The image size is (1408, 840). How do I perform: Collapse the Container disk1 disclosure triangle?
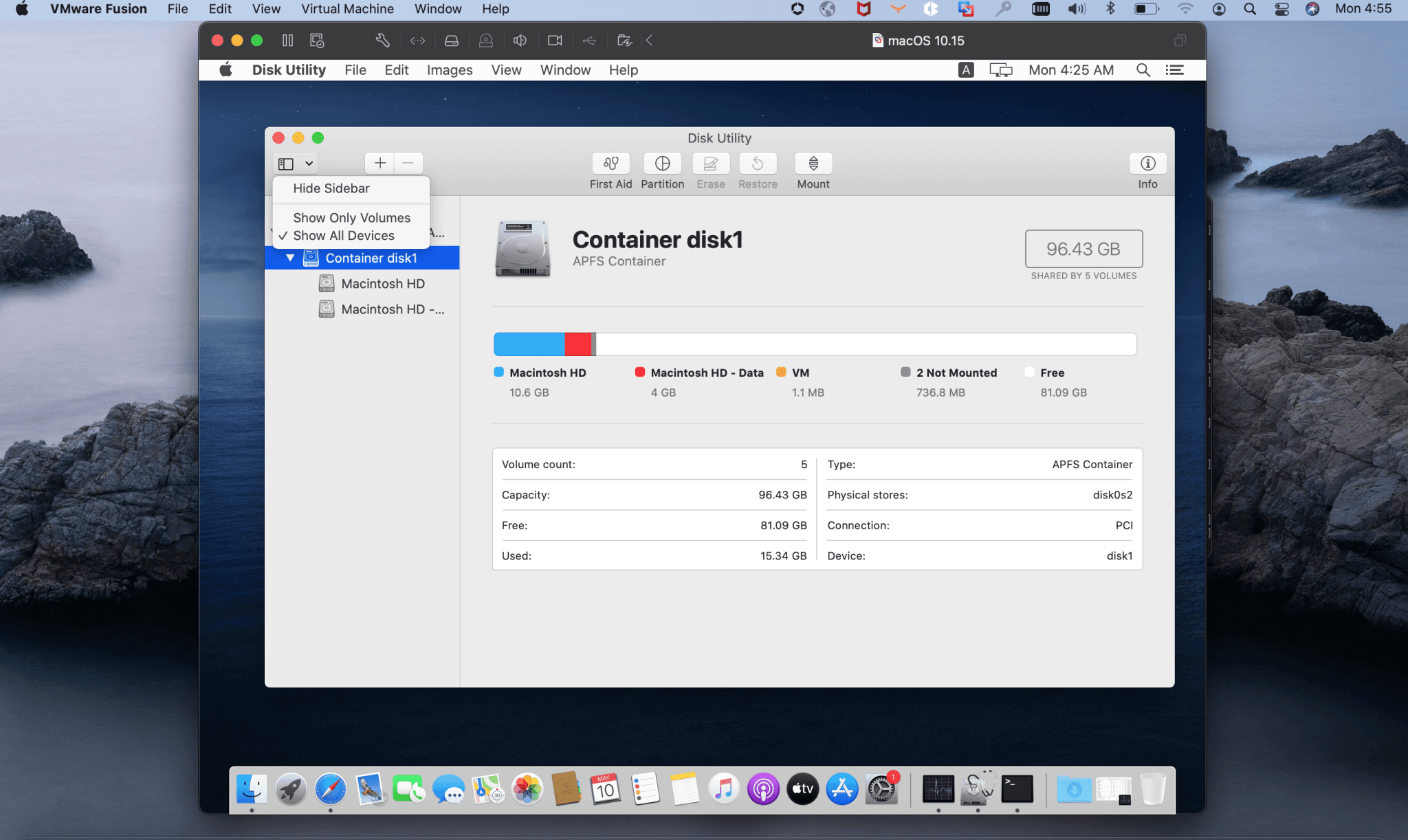click(x=290, y=258)
